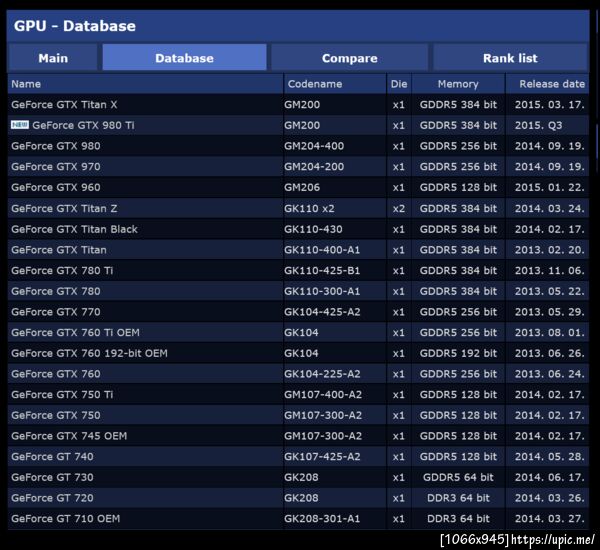Sort by Release date column header
Image resolution: width=600 pixels, height=550 pixels.
tap(548, 84)
